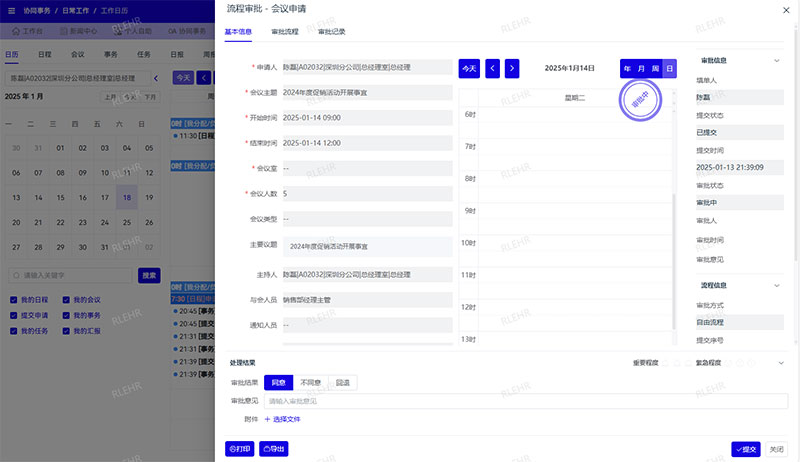Image resolution: width=800 pixels, height=462 pixels.
Task: Open the 日报 tab in background page
Action: [x=177, y=54]
